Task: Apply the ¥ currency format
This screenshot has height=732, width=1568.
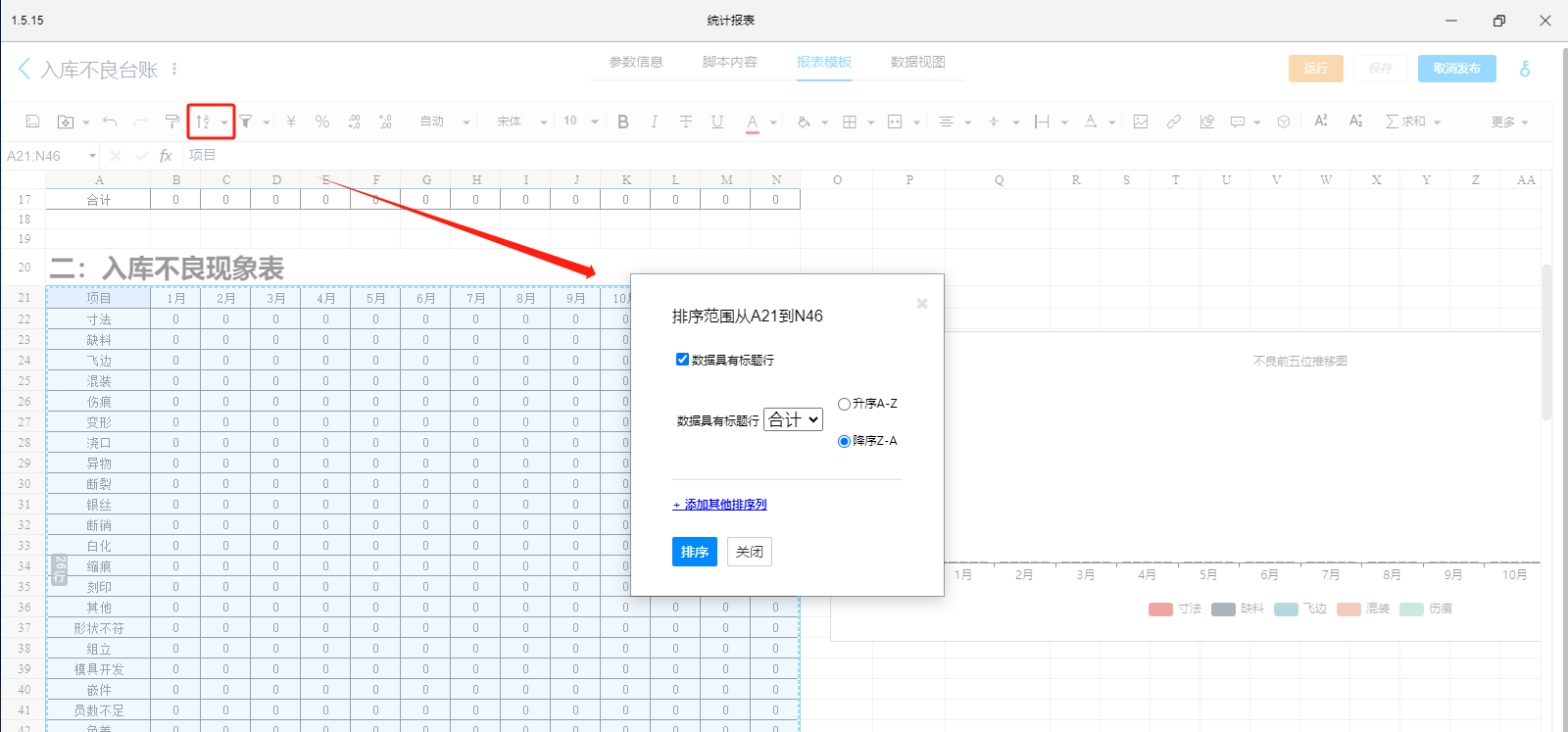Action: (291, 122)
